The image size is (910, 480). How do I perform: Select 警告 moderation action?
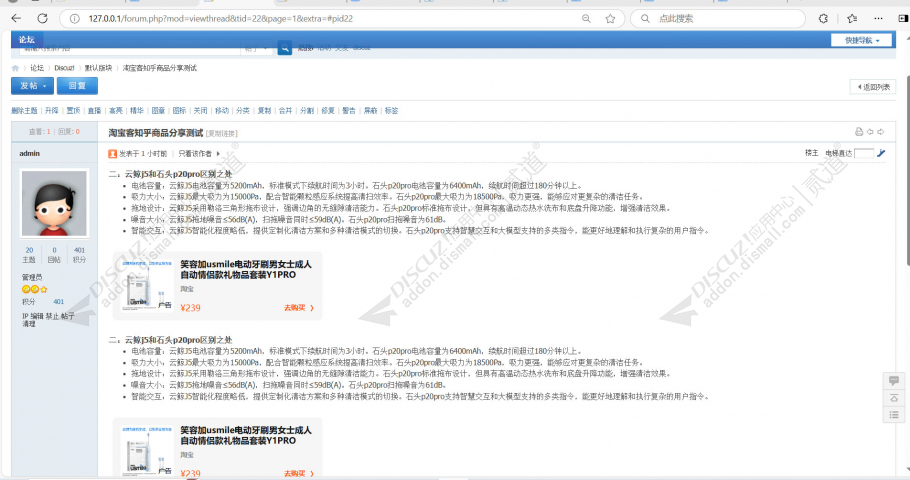tap(349, 110)
